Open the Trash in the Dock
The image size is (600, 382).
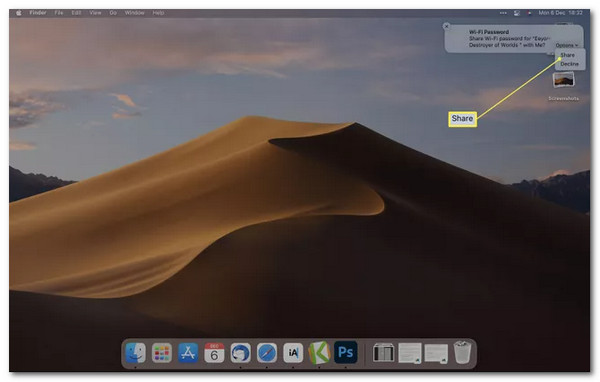click(x=462, y=353)
